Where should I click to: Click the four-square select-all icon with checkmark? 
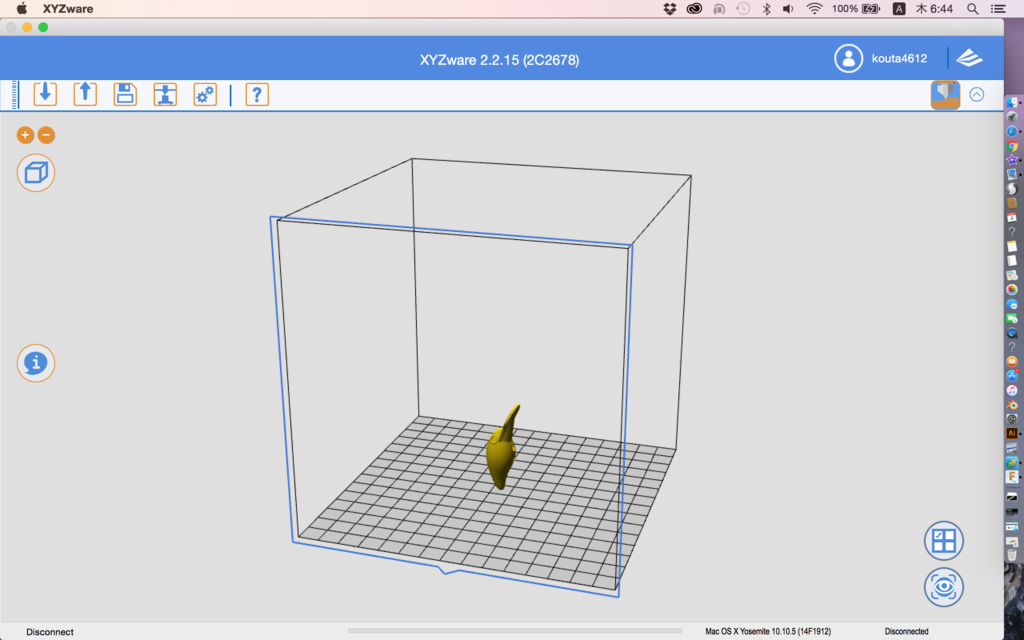pos(944,541)
